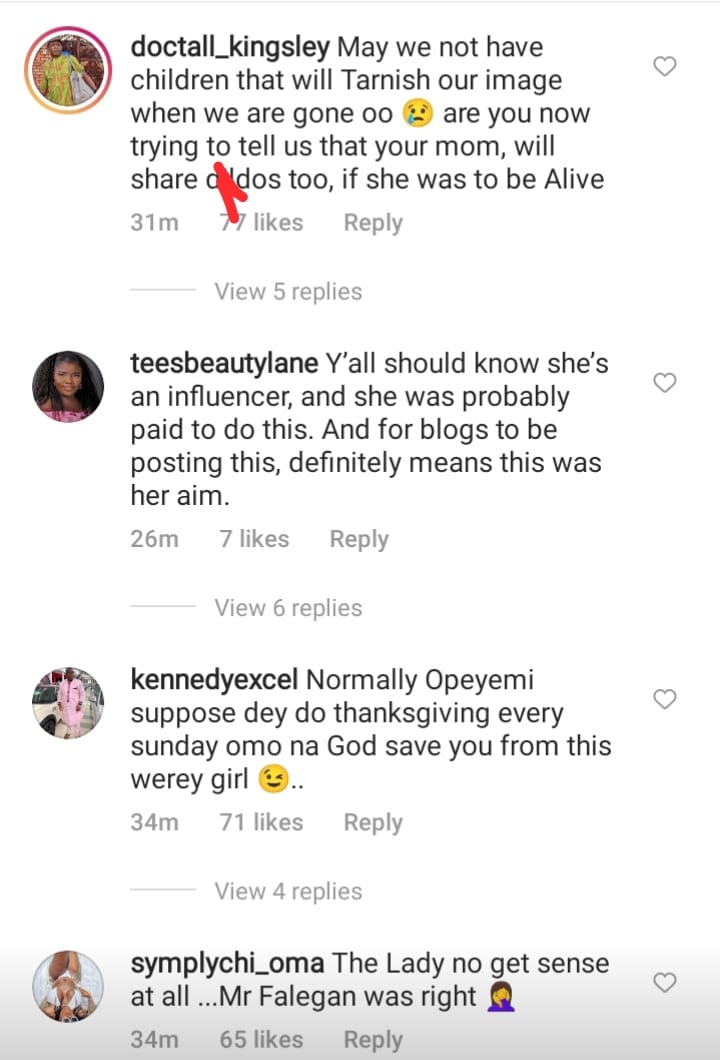Expand View 5 replies

point(288,292)
